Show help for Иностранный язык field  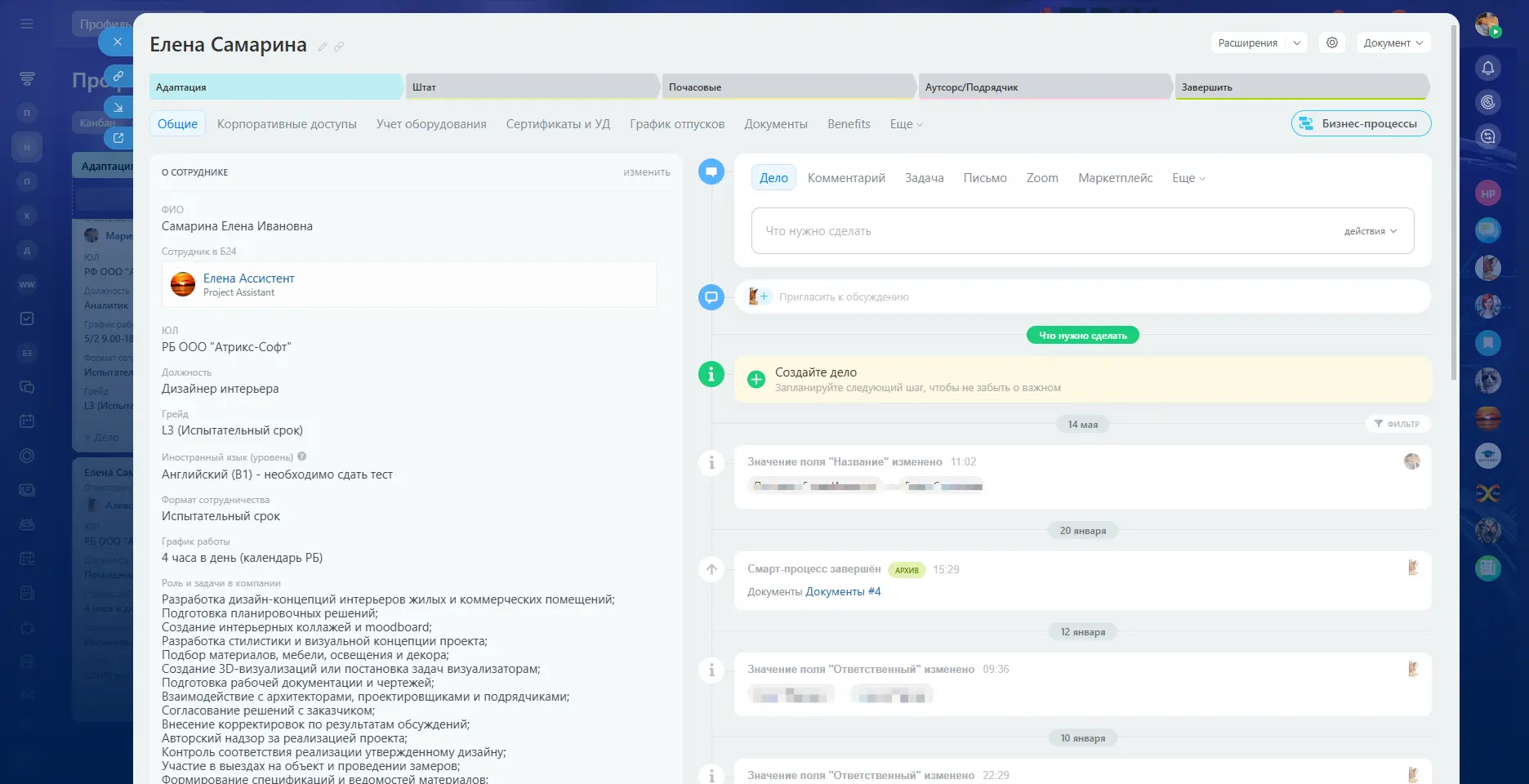[301, 457]
